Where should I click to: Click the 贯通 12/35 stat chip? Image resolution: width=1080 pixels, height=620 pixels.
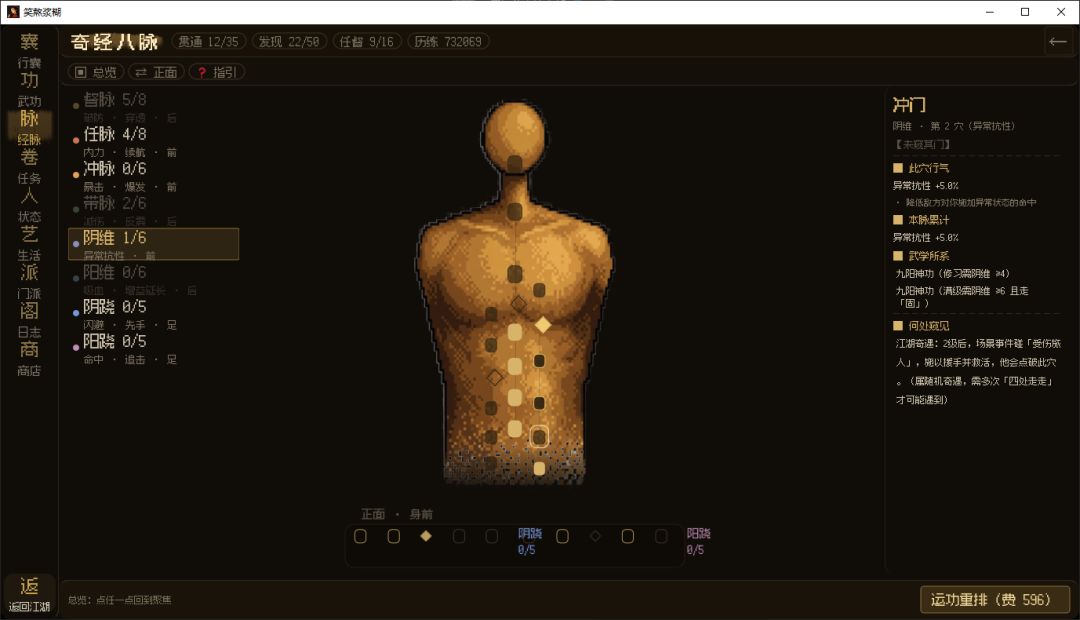209,41
